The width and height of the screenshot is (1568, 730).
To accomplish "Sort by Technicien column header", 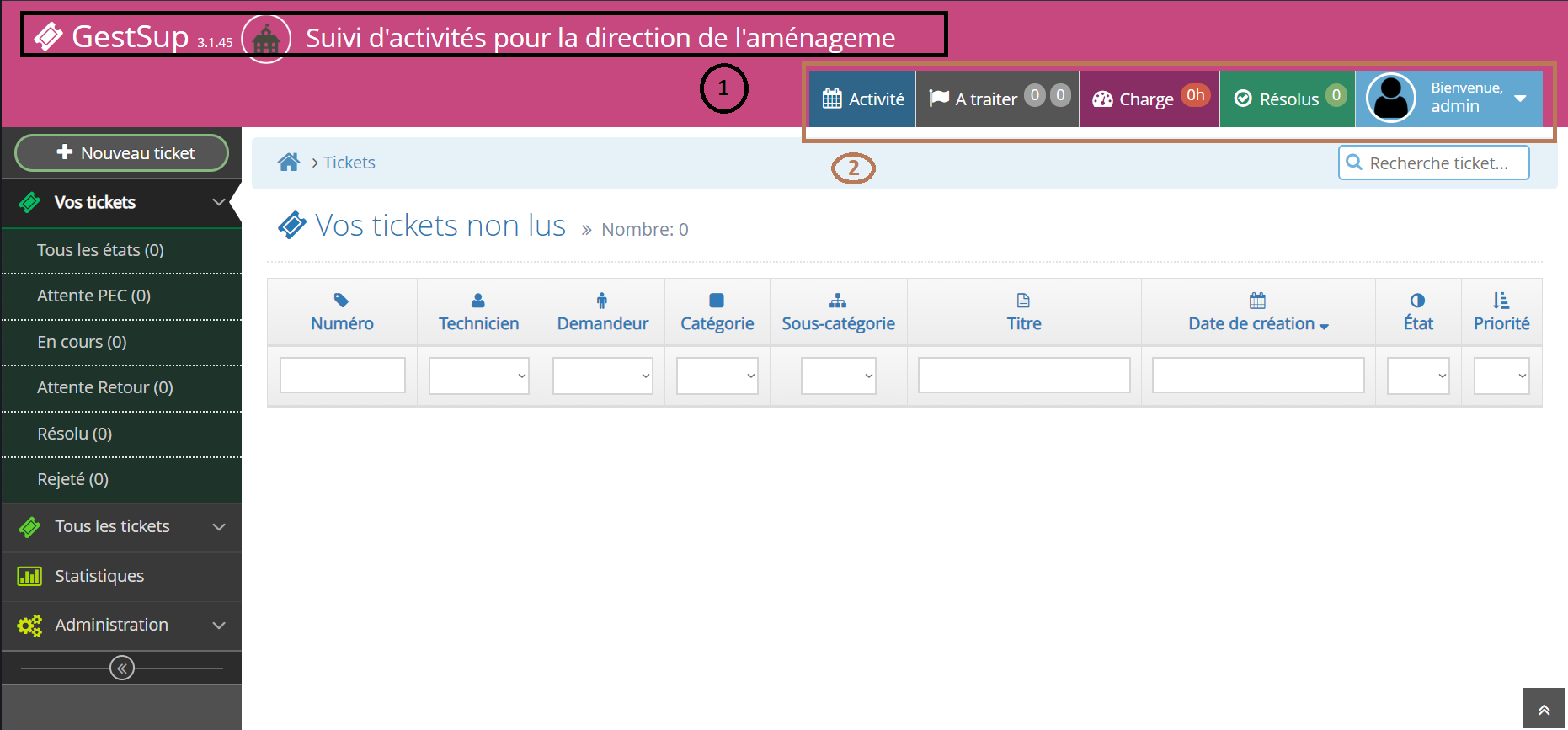I will pyautogui.click(x=478, y=323).
